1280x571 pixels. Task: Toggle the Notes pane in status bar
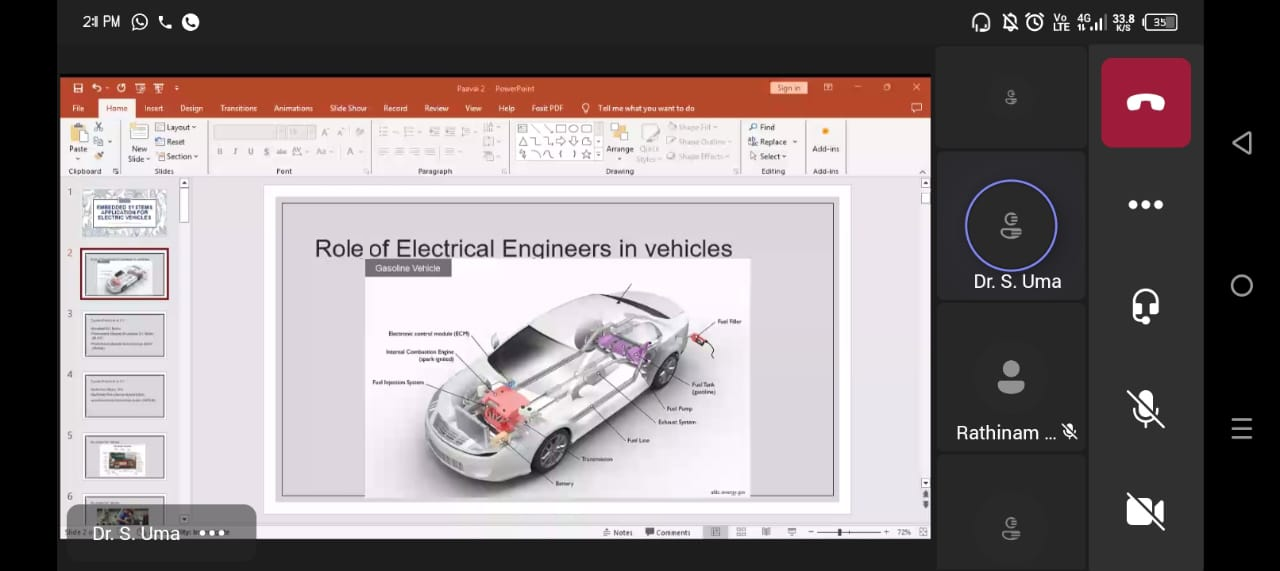click(x=617, y=532)
